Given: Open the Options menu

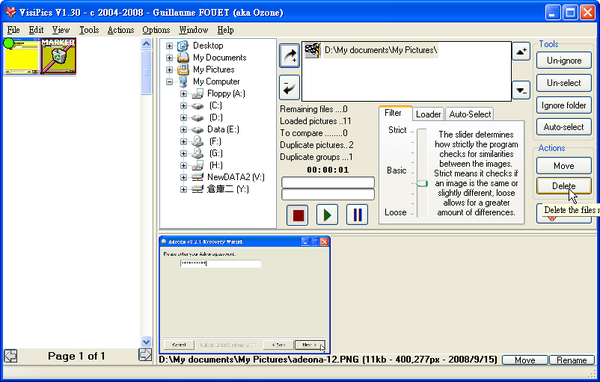Looking at the screenshot, I should (156, 30).
